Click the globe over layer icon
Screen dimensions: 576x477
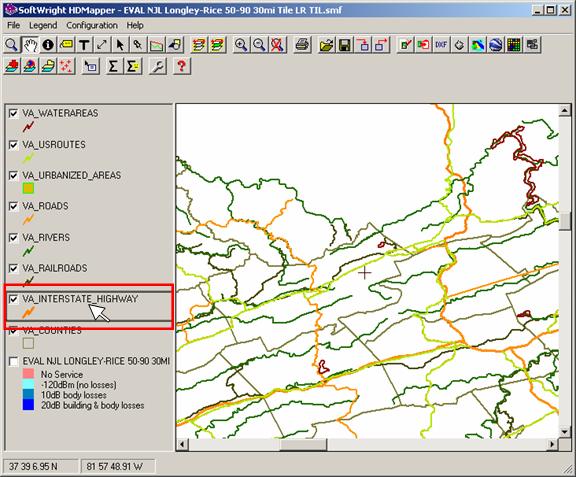30,66
